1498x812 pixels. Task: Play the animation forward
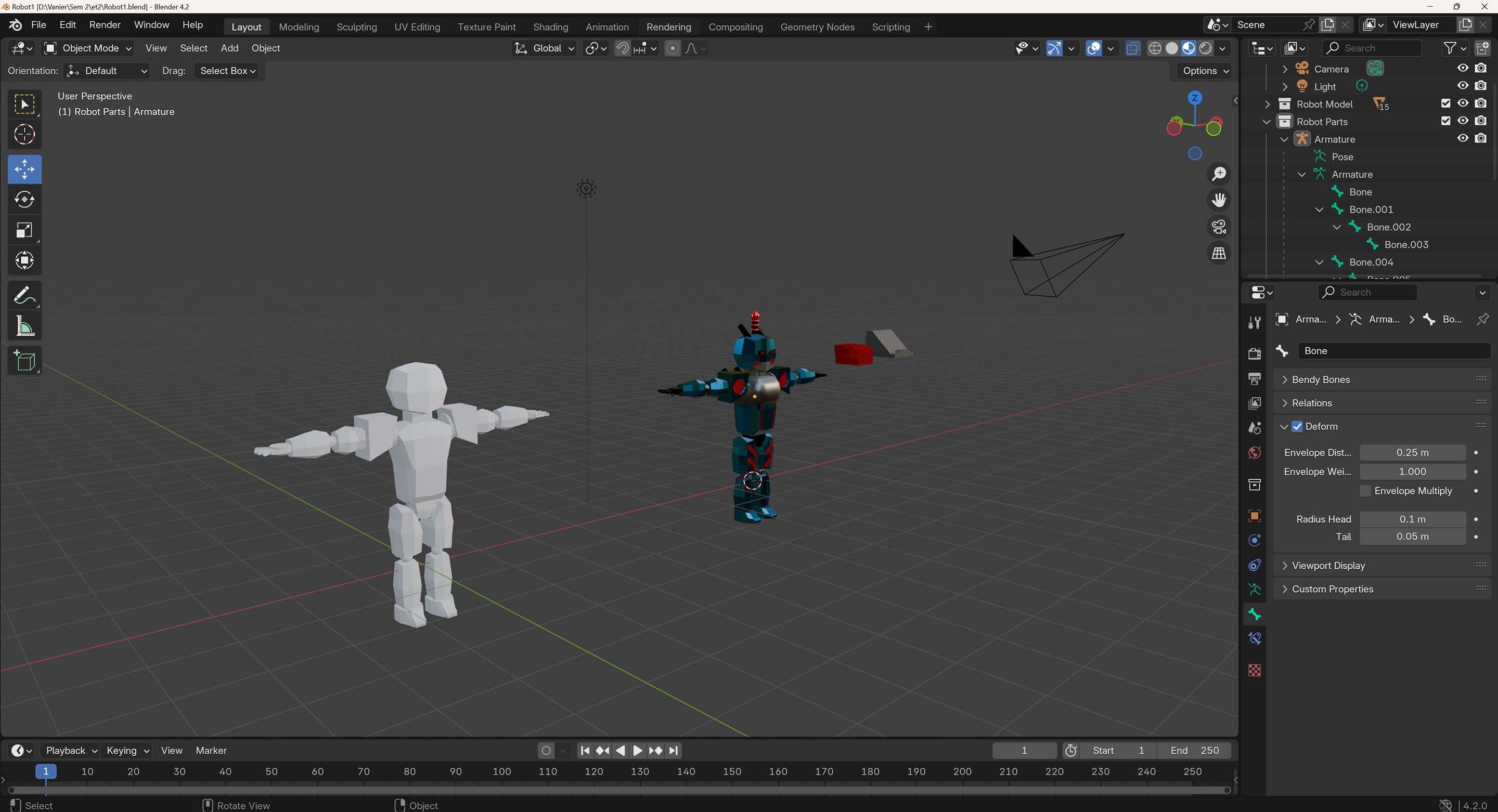637,751
